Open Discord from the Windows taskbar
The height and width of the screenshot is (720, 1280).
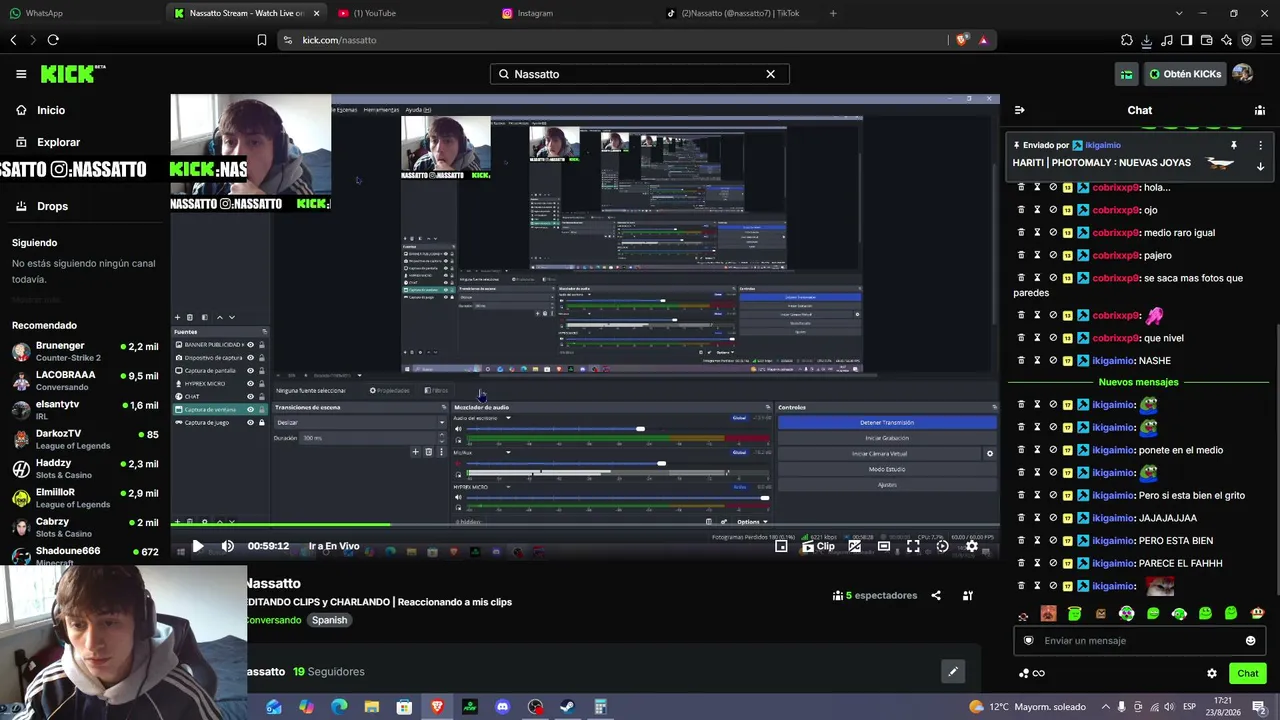coord(503,707)
